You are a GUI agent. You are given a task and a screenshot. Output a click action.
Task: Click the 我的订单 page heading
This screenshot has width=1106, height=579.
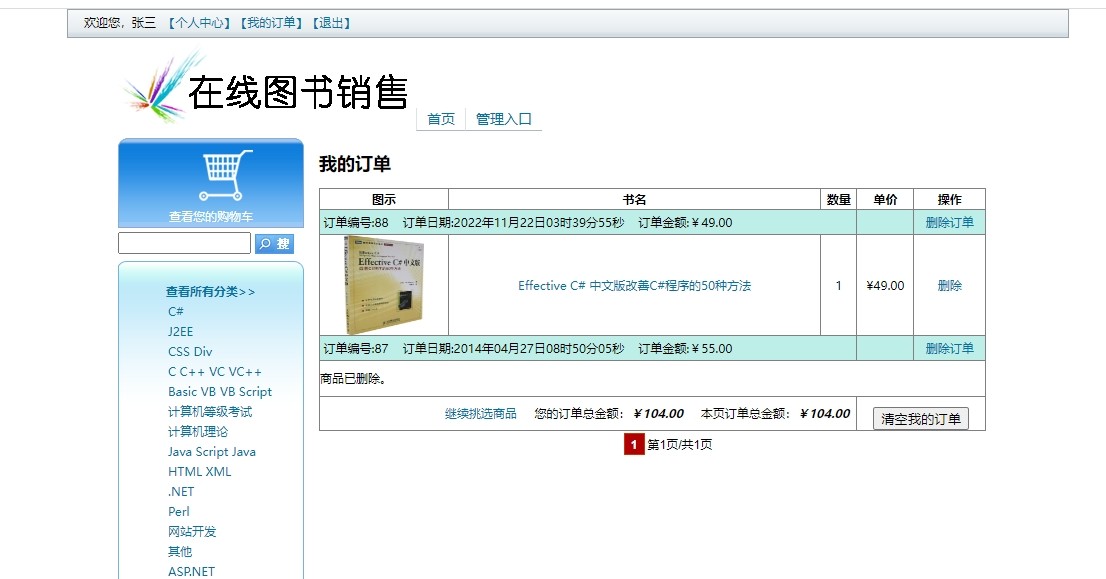coord(355,164)
